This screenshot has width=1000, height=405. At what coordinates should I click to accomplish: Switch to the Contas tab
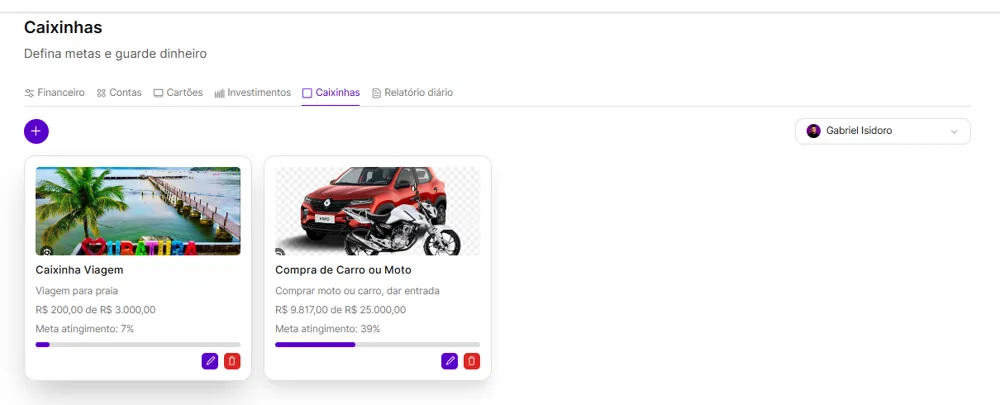pyautogui.click(x=119, y=92)
